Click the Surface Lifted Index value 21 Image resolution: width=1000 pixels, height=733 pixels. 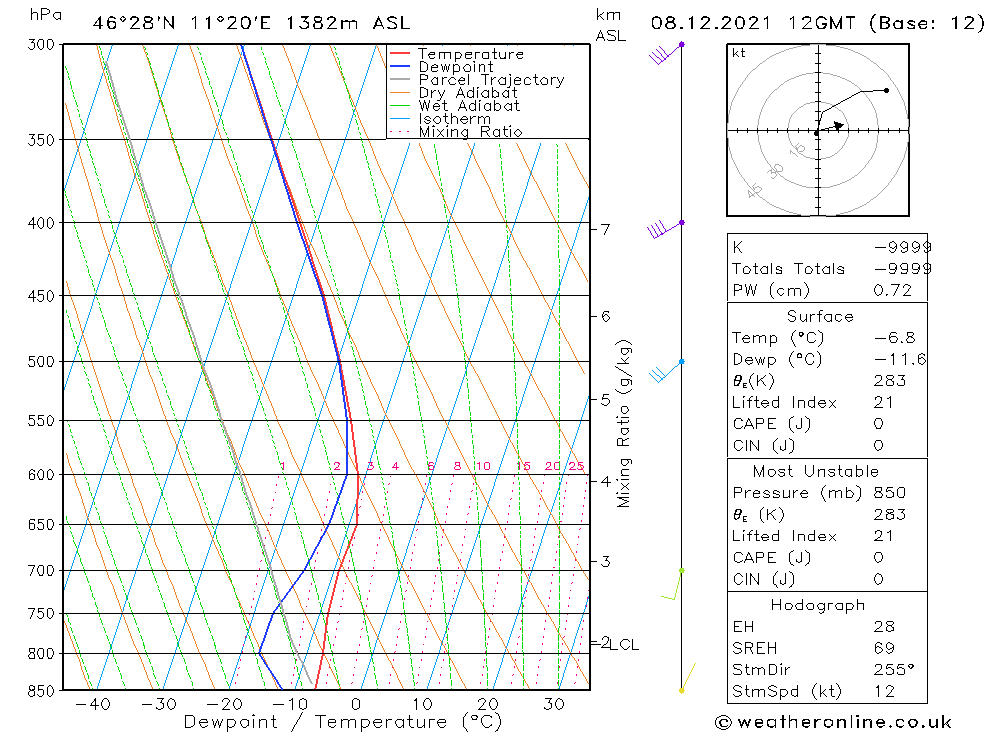pos(883,403)
